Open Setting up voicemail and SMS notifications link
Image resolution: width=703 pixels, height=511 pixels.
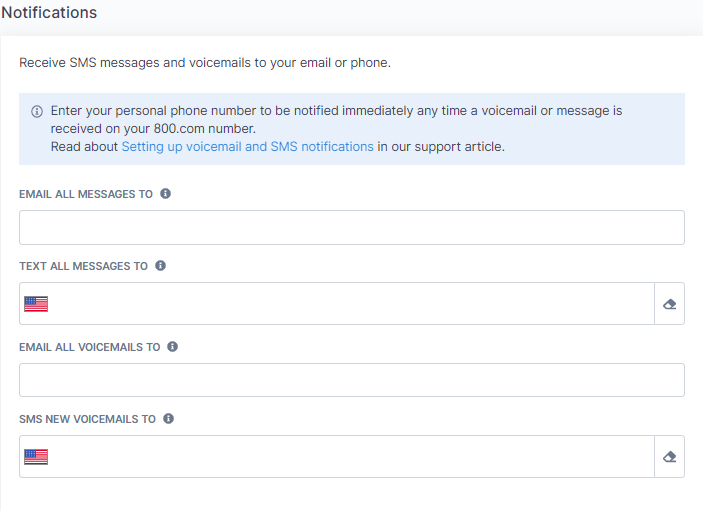tap(247, 147)
